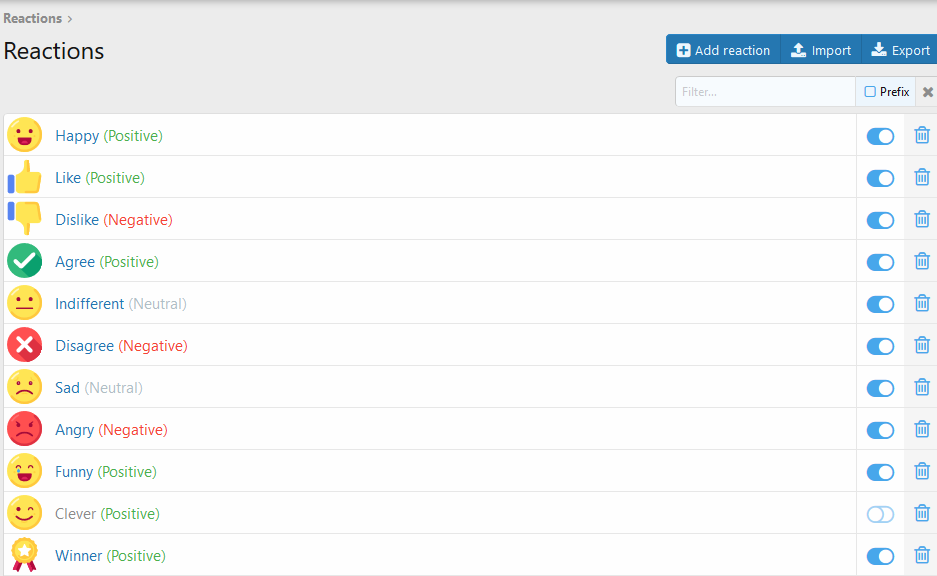Turn off the Disagree reaction switch
This screenshot has width=937, height=576.
(x=880, y=346)
